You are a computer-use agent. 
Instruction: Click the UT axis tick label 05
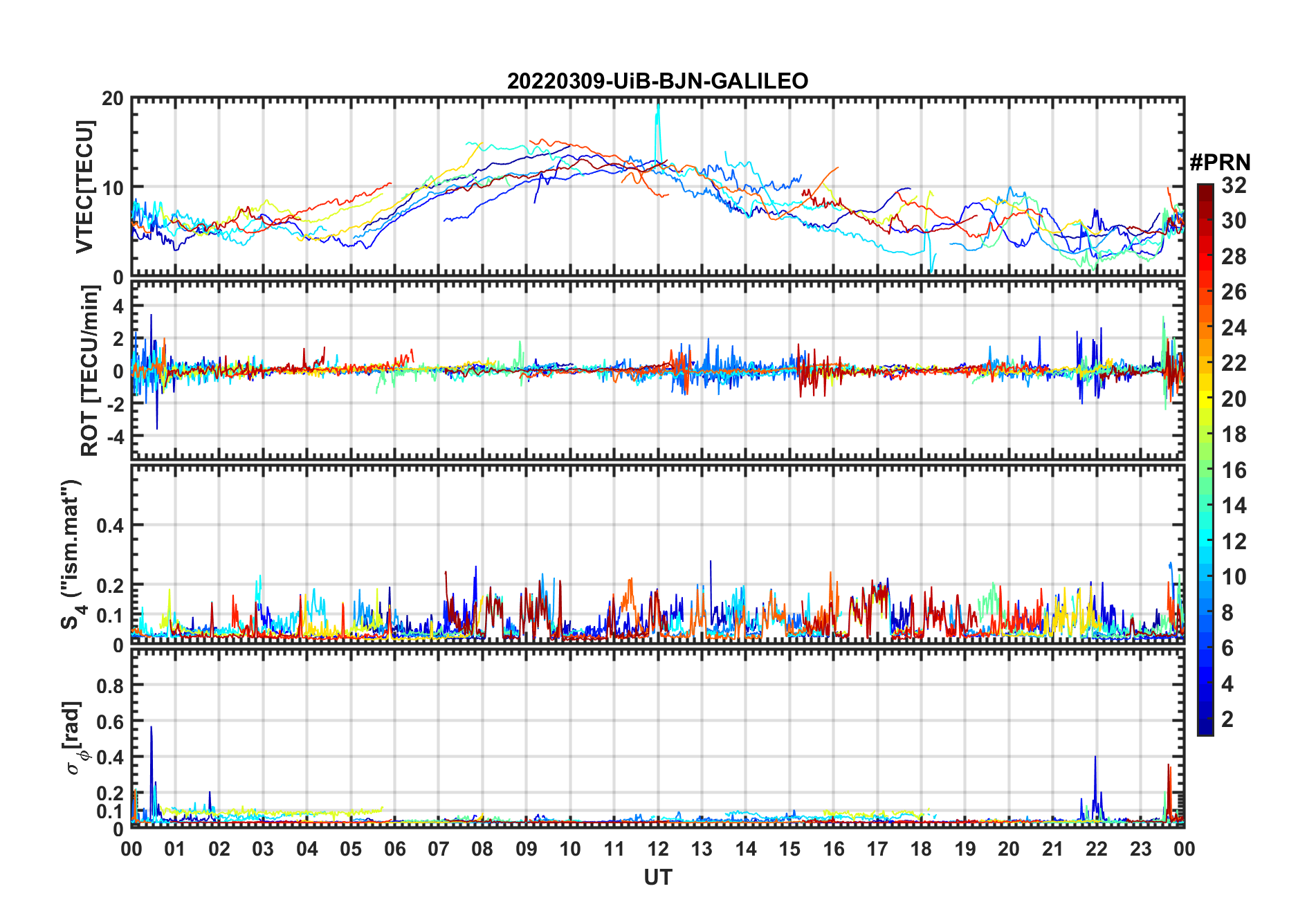(x=351, y=849)
